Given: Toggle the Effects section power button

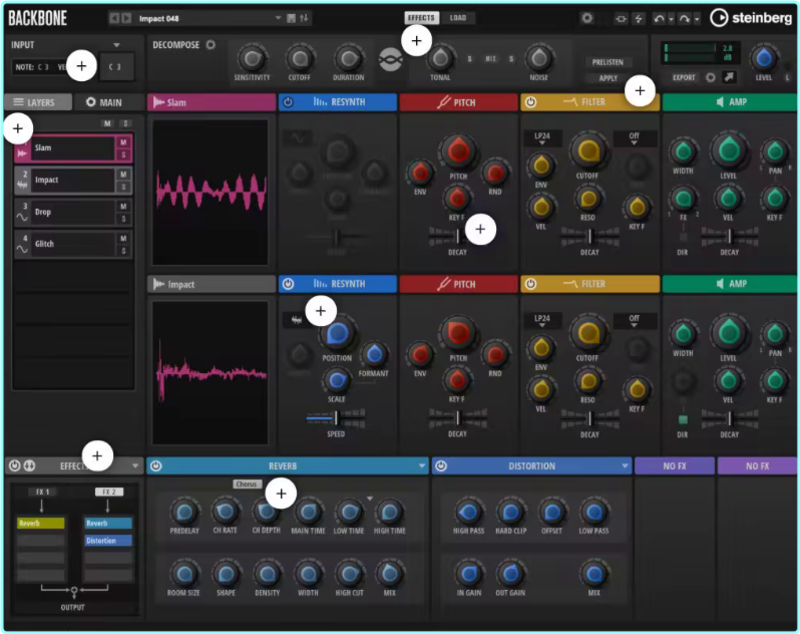Looking at the screenshot, I should point(14,465).
